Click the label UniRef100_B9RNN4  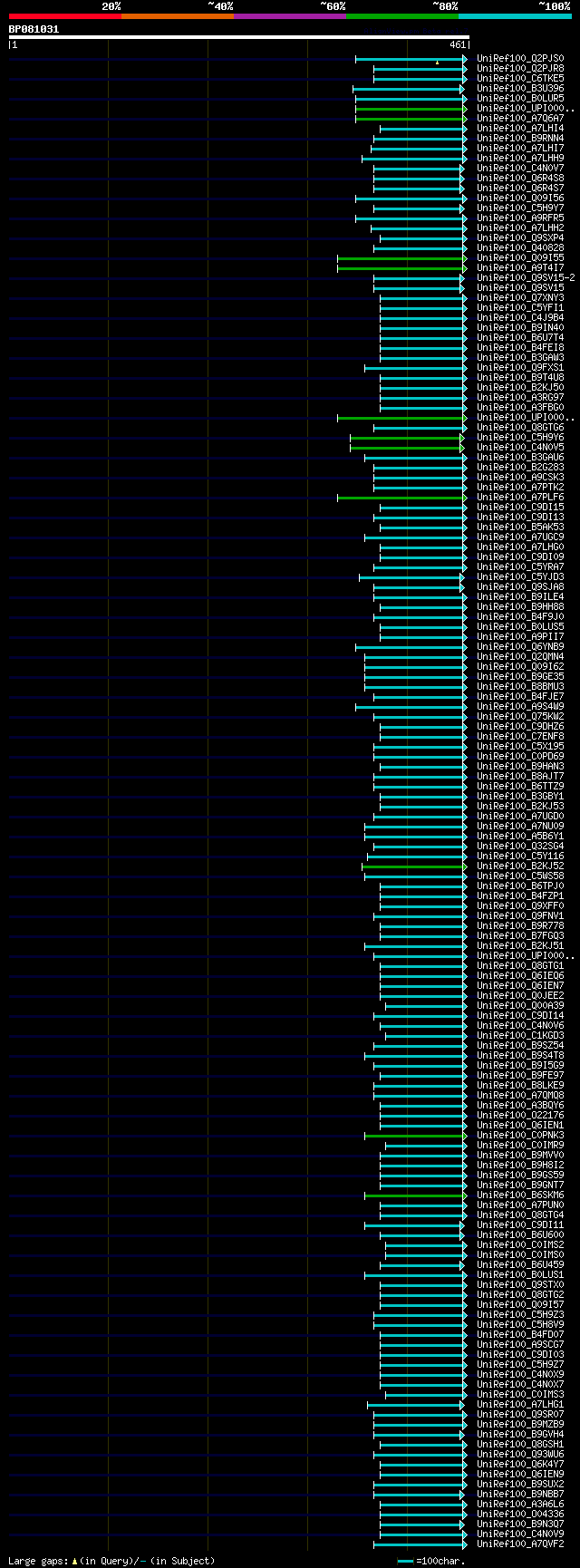520,138
